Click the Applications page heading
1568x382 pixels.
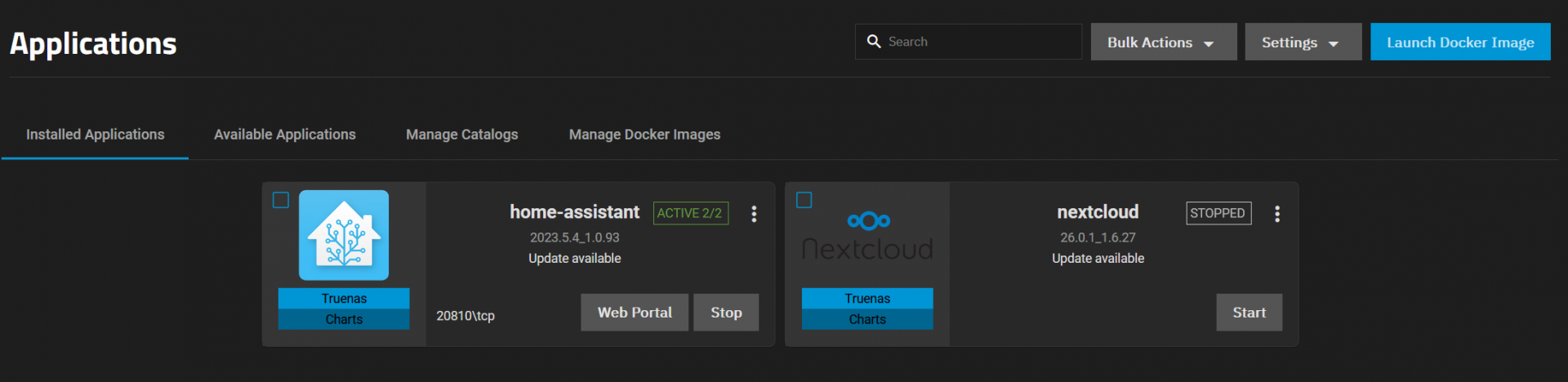[93, 43]
